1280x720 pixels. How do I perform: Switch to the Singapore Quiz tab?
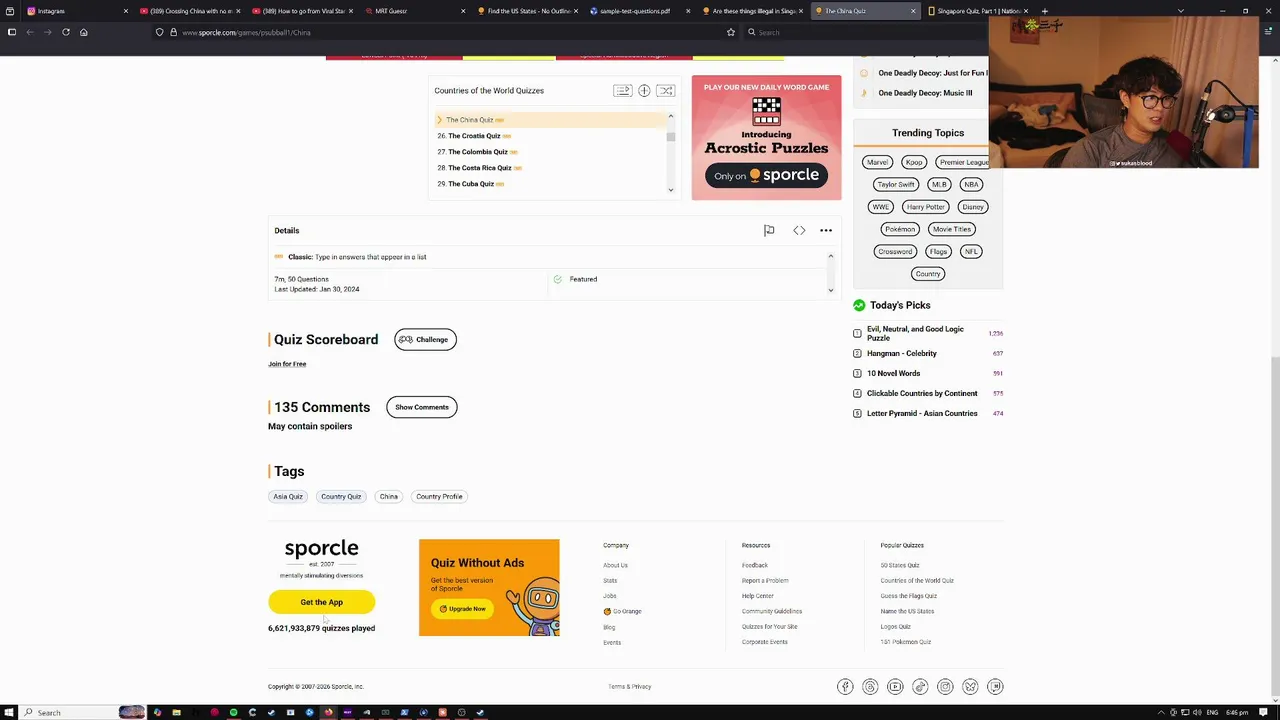coord(975,11)
